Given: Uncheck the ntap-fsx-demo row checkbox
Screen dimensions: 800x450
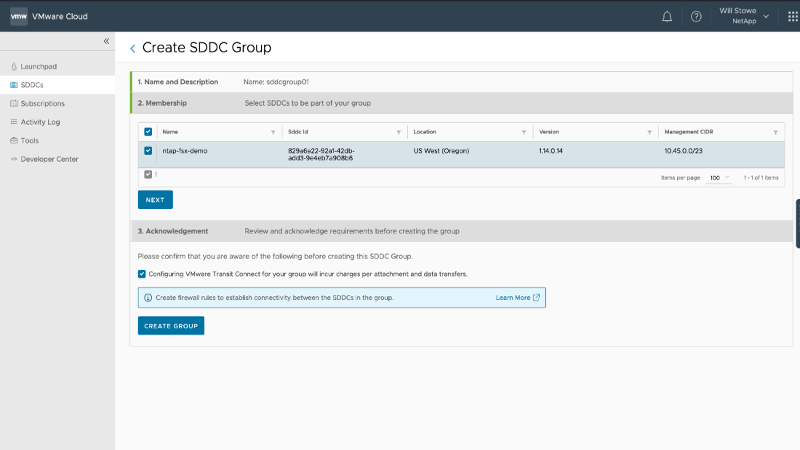Looking at the screenshot, I should [x=148, y=151].
